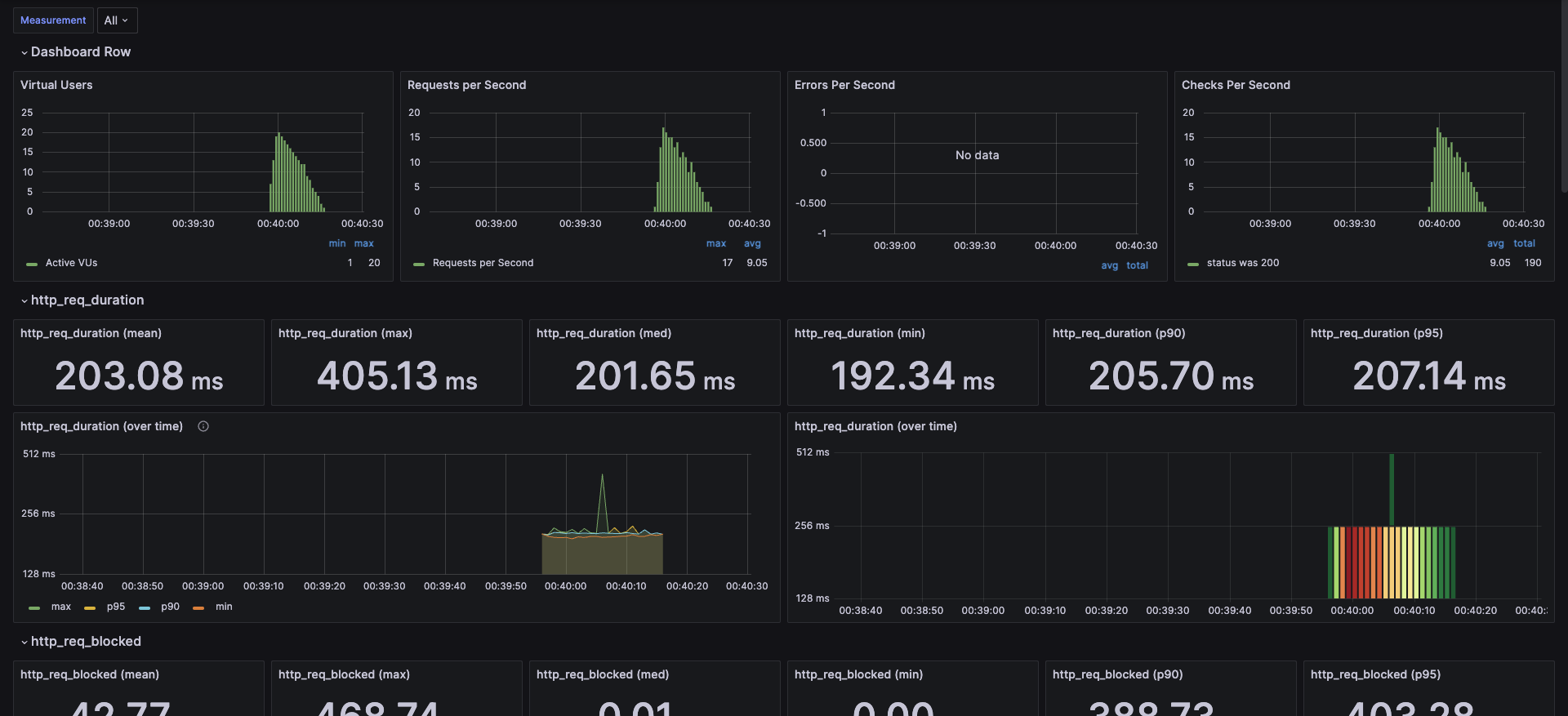Toggle the min series in duration legend

pyautogui.click(x=224, y=607)
